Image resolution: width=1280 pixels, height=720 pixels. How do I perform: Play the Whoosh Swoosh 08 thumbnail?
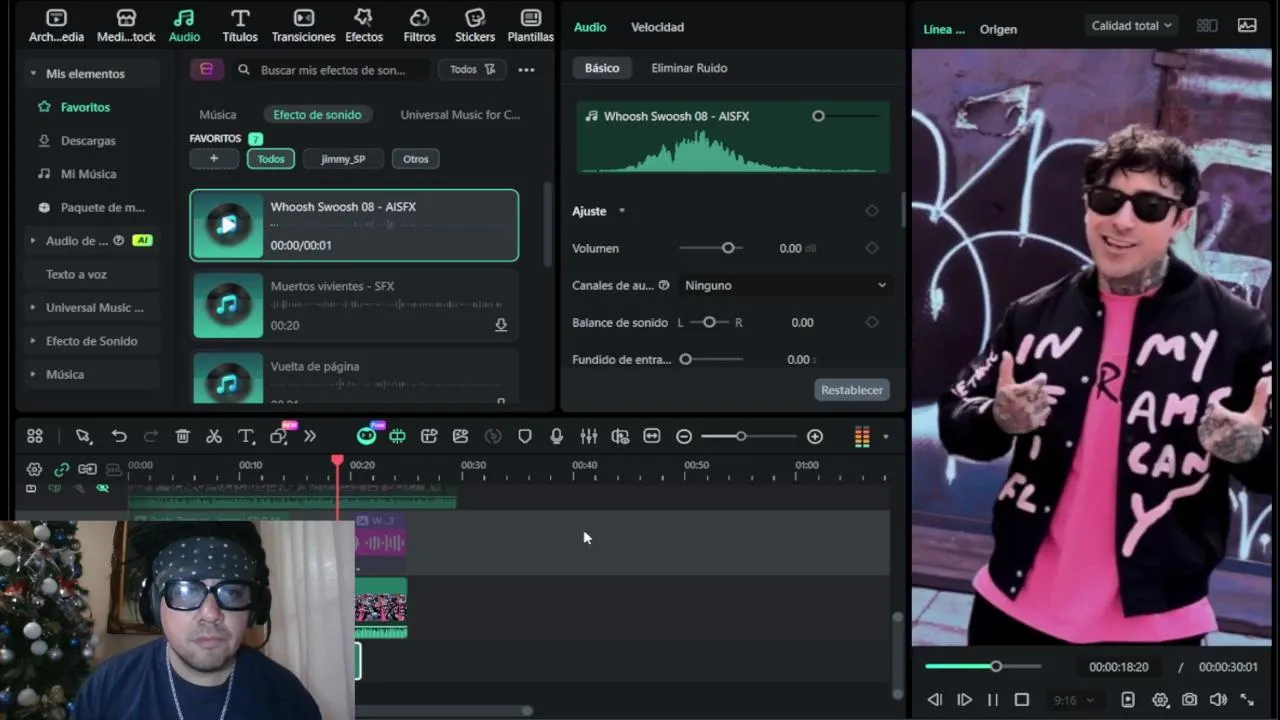pyautogui.click(x=228, y=225)
